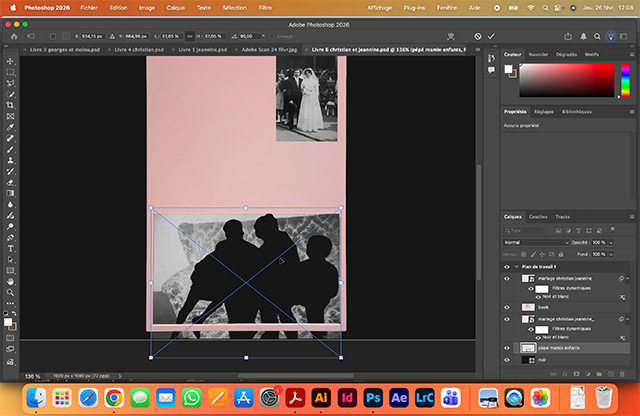Viewport: 640px width, 416px height.
Task: Collapse the 'Plan de travail 1' artboard
Action: click(516, 267)
